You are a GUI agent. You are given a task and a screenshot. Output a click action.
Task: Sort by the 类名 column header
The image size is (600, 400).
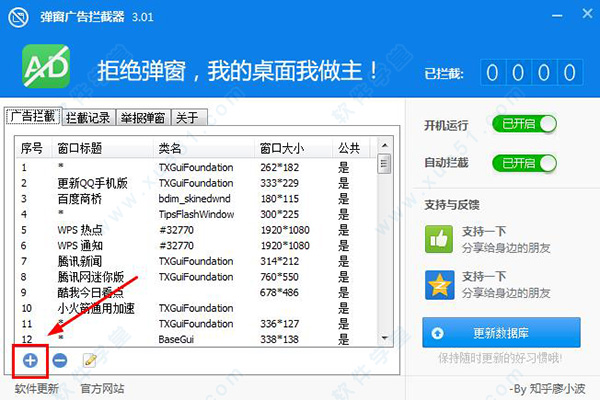point(204,148)
